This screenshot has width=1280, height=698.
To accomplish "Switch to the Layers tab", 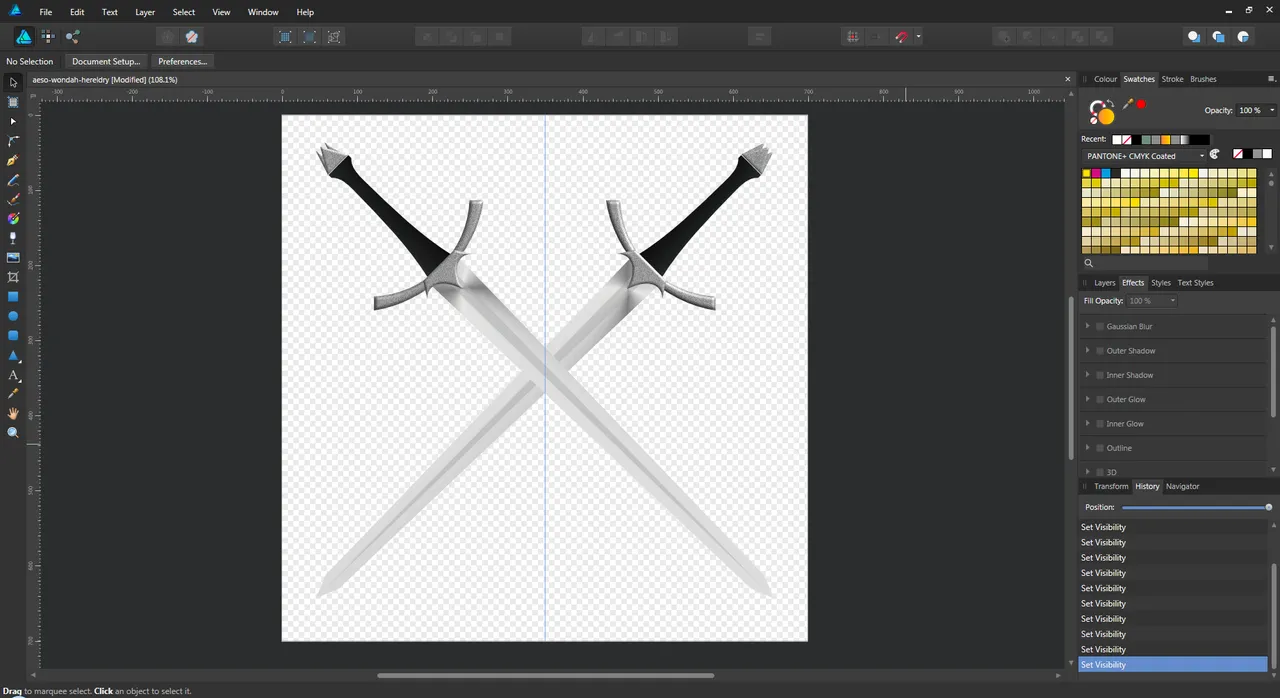I will [1104, 283].
